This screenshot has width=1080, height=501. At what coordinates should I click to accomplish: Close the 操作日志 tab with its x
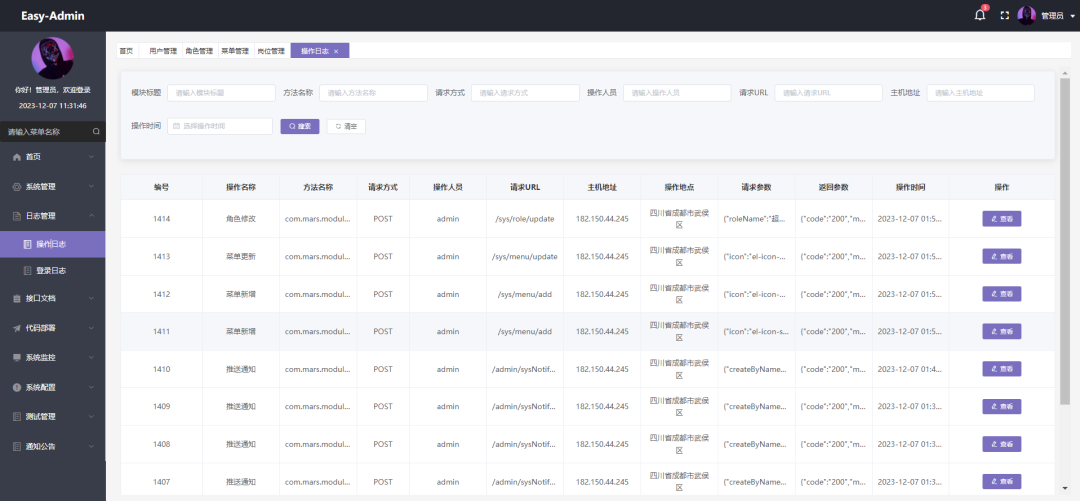click(336, 51)
